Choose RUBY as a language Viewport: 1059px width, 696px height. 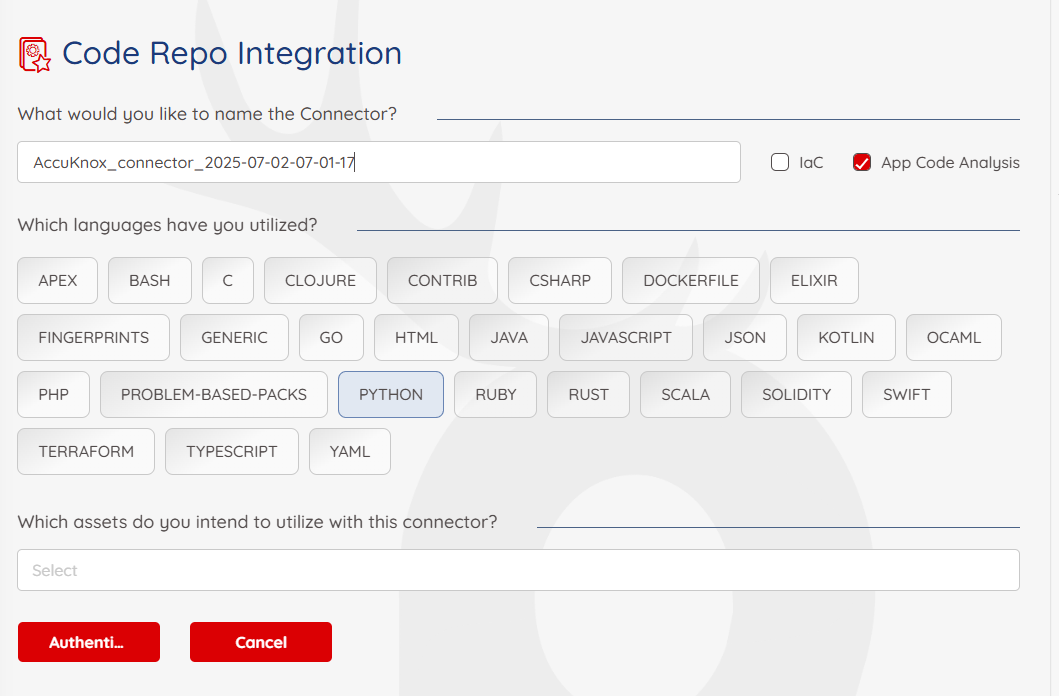[x=496, y=394]
